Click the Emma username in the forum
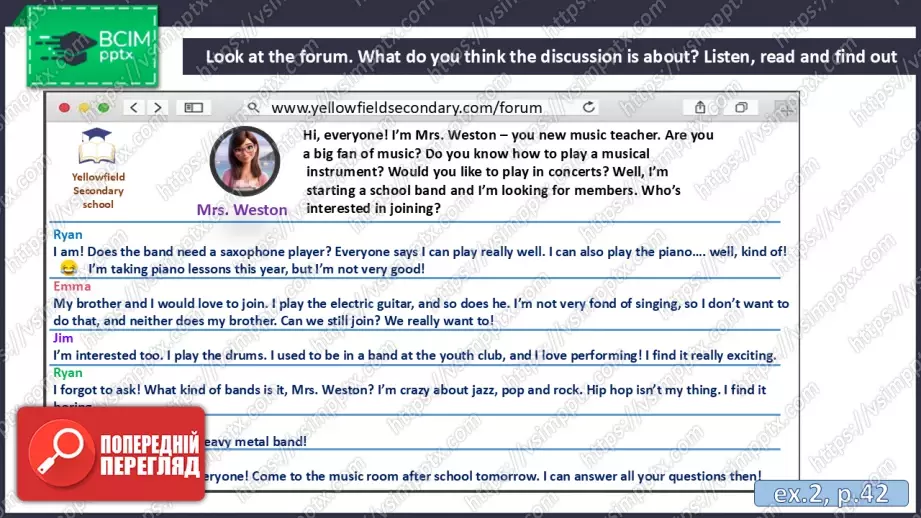 pyautogui.click(x=71, y=286)
